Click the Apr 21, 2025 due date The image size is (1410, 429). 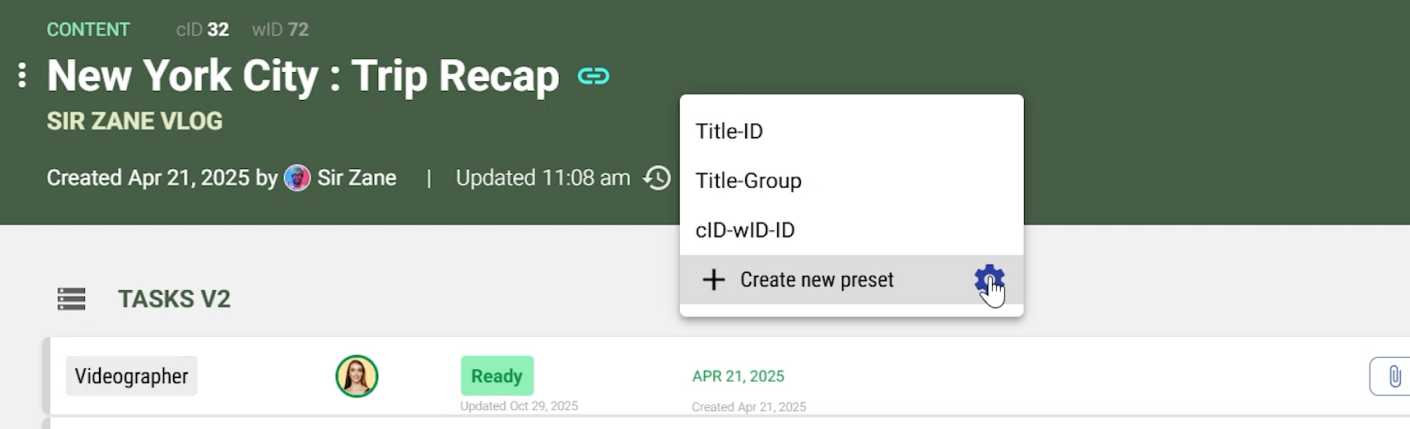tap(738, 376)
